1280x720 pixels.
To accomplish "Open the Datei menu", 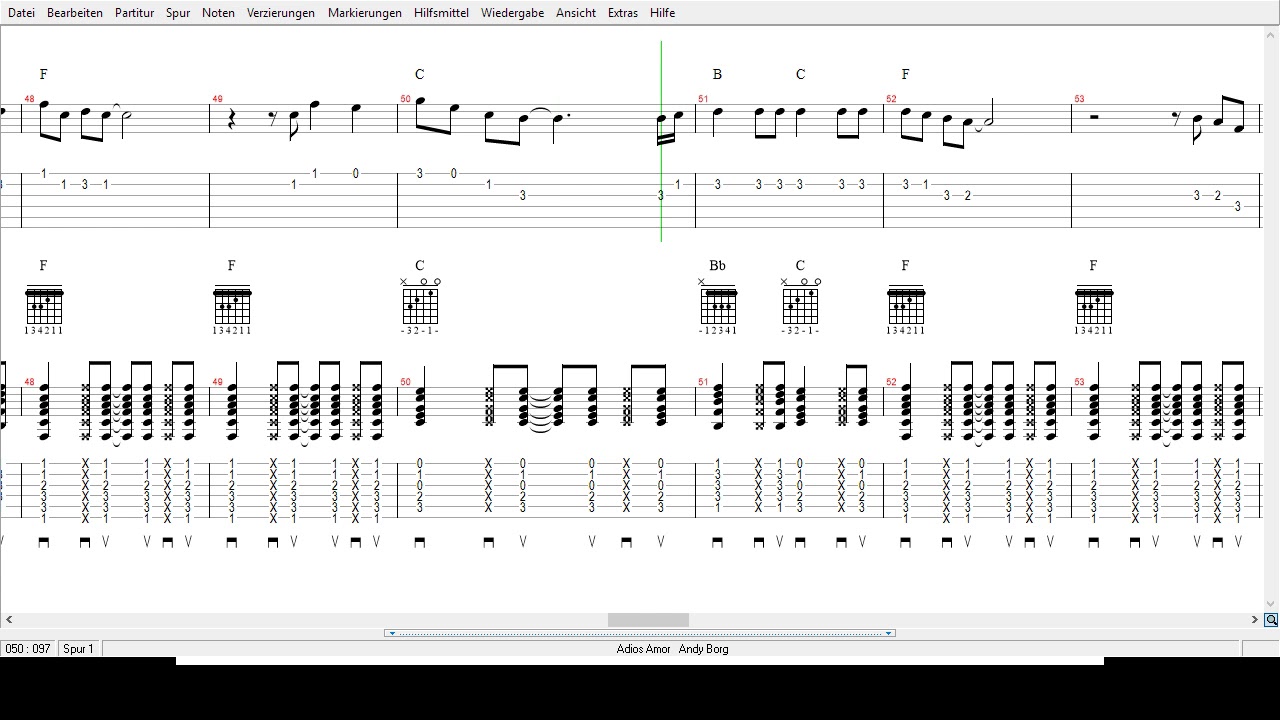I will click(21, 13).
